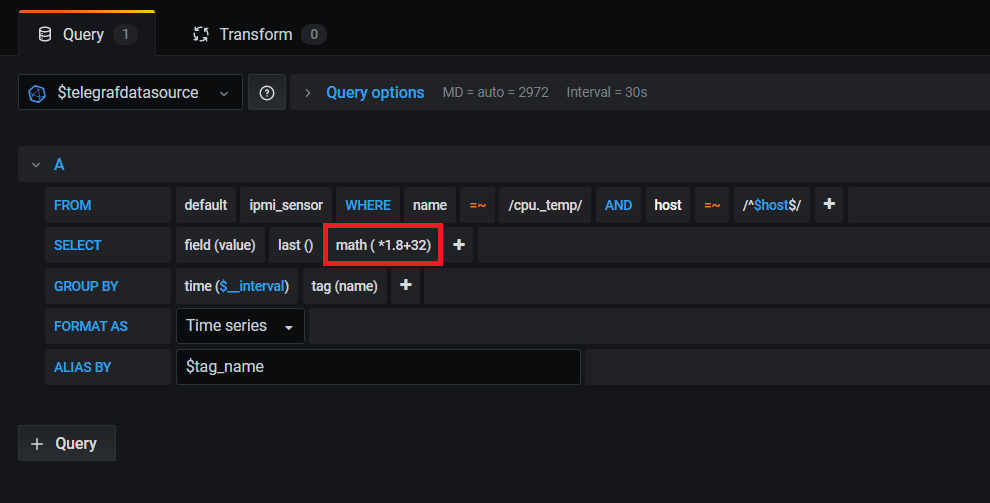Viewport: 990px width, 503px height.
Task: Click the AND condition segment
Action: click(618, 204)
